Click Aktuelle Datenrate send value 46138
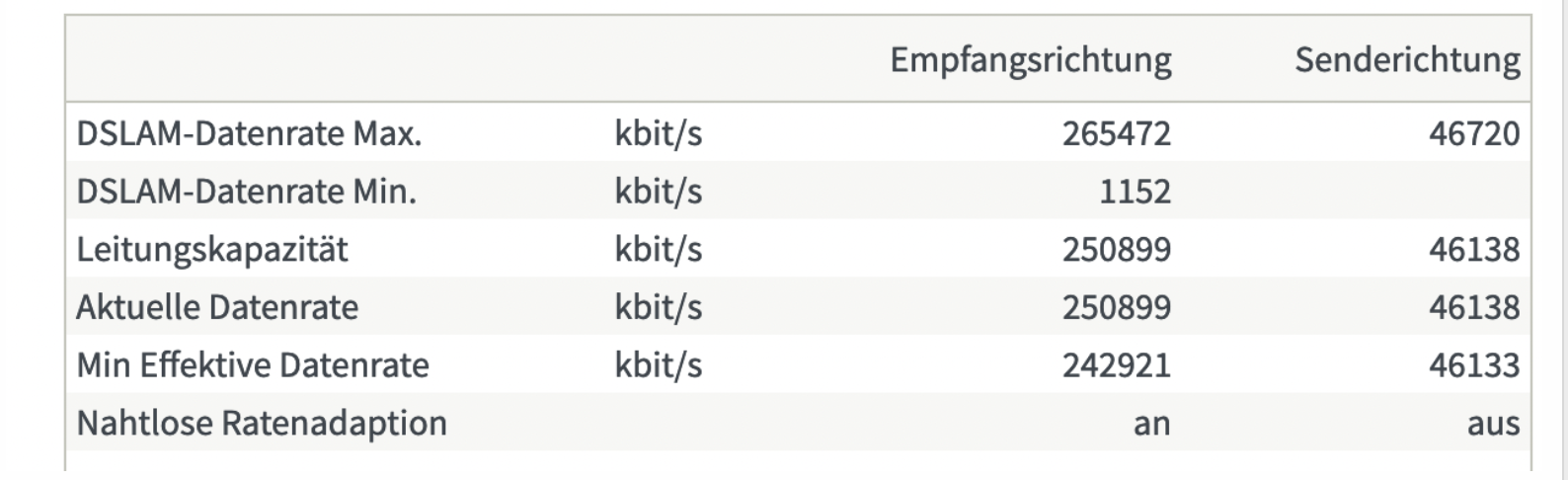Screen dimensions: 1568x480 pyautogui.click(x=1474, y=307)
